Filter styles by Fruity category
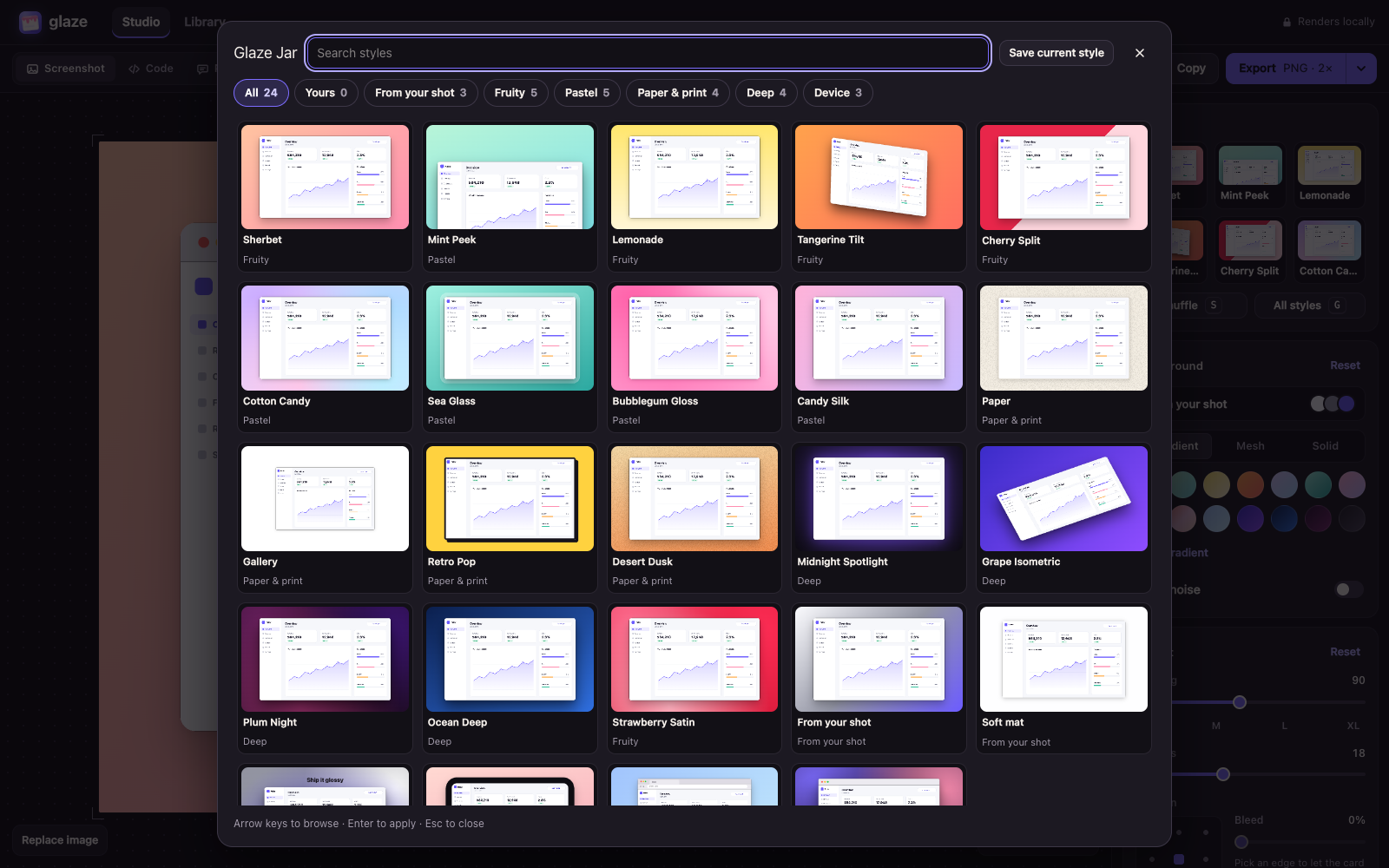 pos(516,93)
